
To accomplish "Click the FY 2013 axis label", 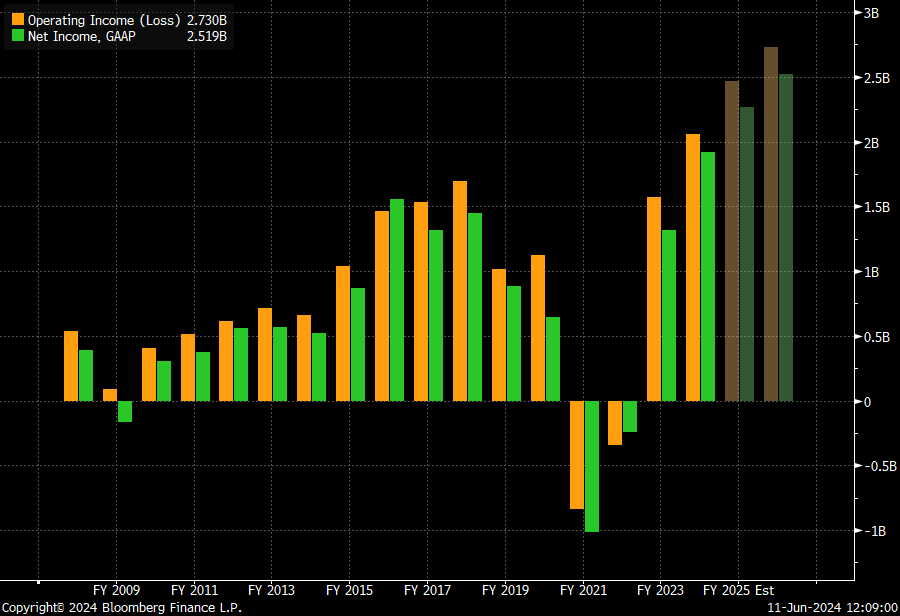I will pyautogui.click(x=271, y=590).
